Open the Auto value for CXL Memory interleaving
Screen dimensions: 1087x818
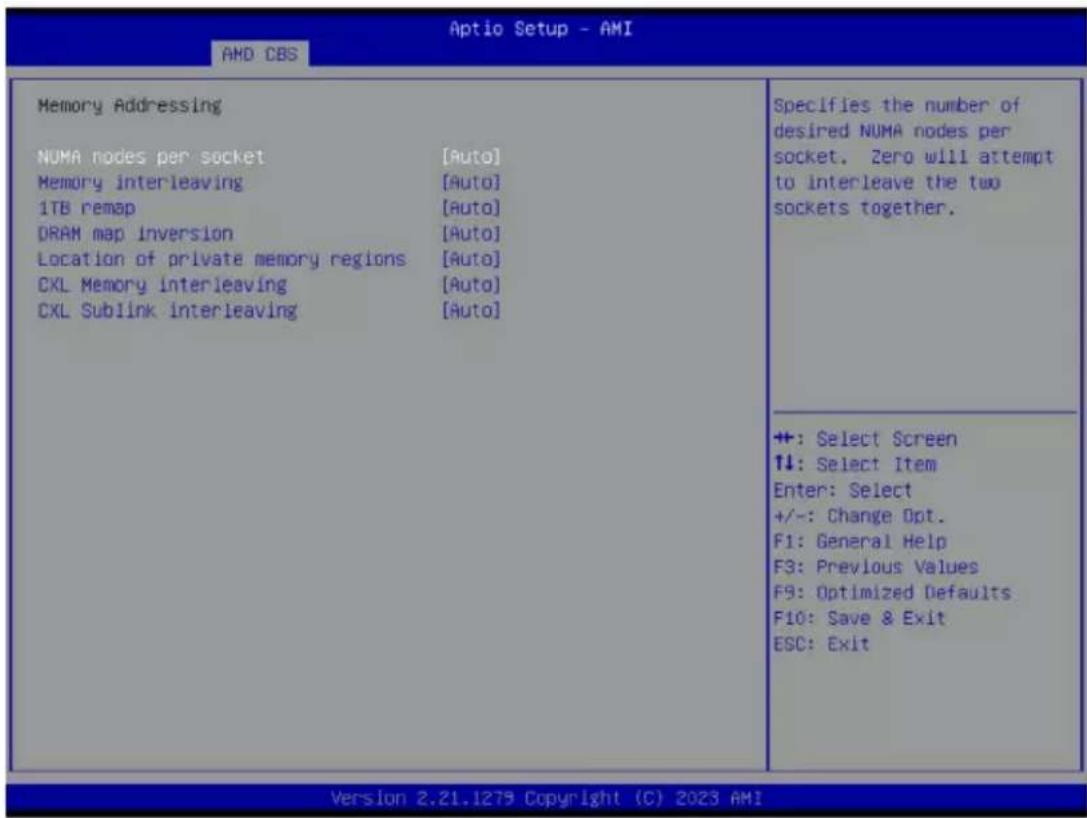tap(471, 285)
